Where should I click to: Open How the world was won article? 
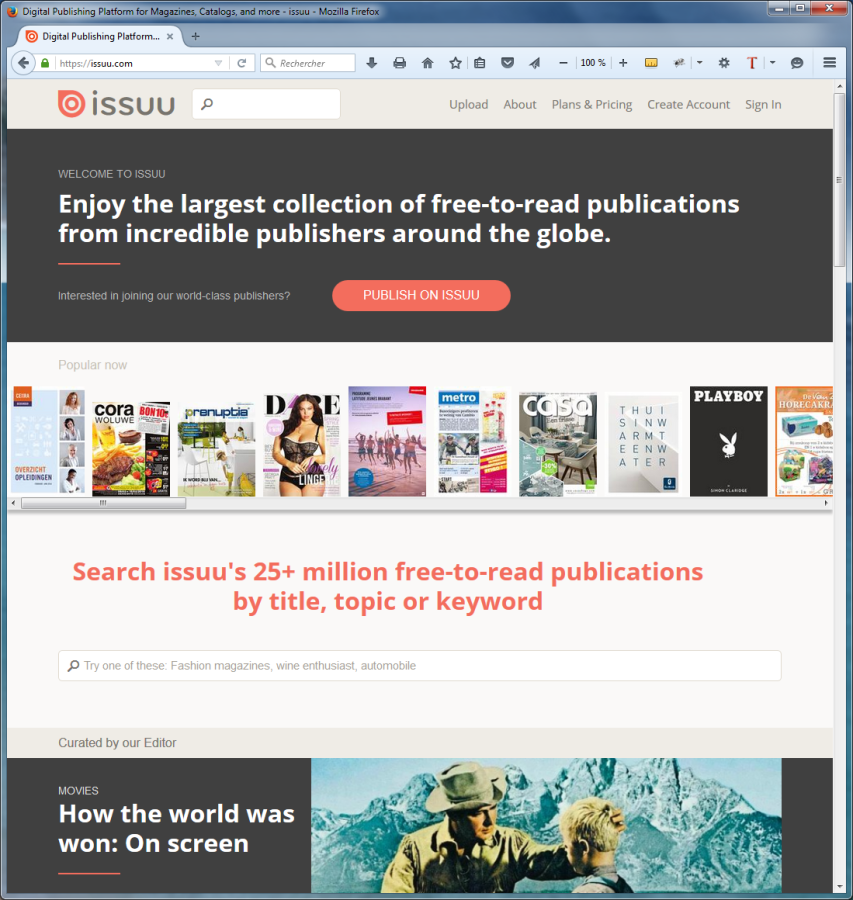pyautogui.click(x=176, y=828)
